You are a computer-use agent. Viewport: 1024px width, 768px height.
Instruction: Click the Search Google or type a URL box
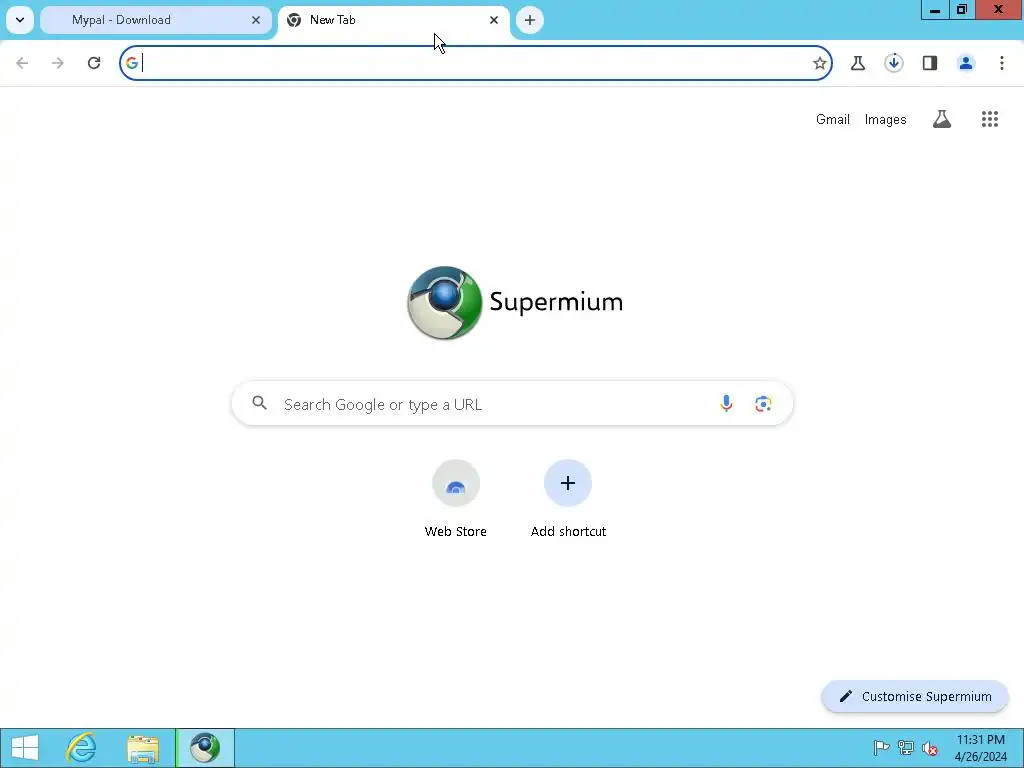pos(512,404)
